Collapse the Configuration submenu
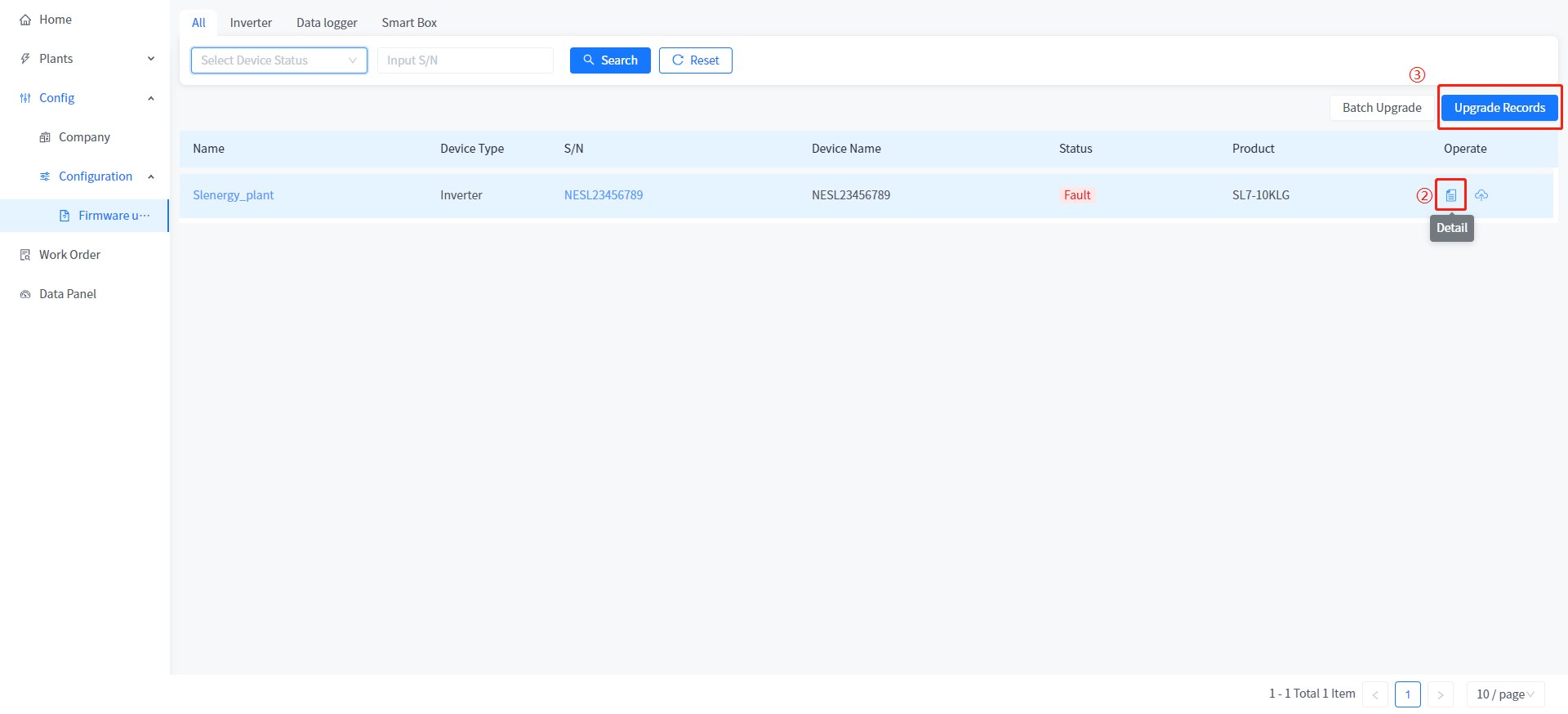 tap(151, 176)
